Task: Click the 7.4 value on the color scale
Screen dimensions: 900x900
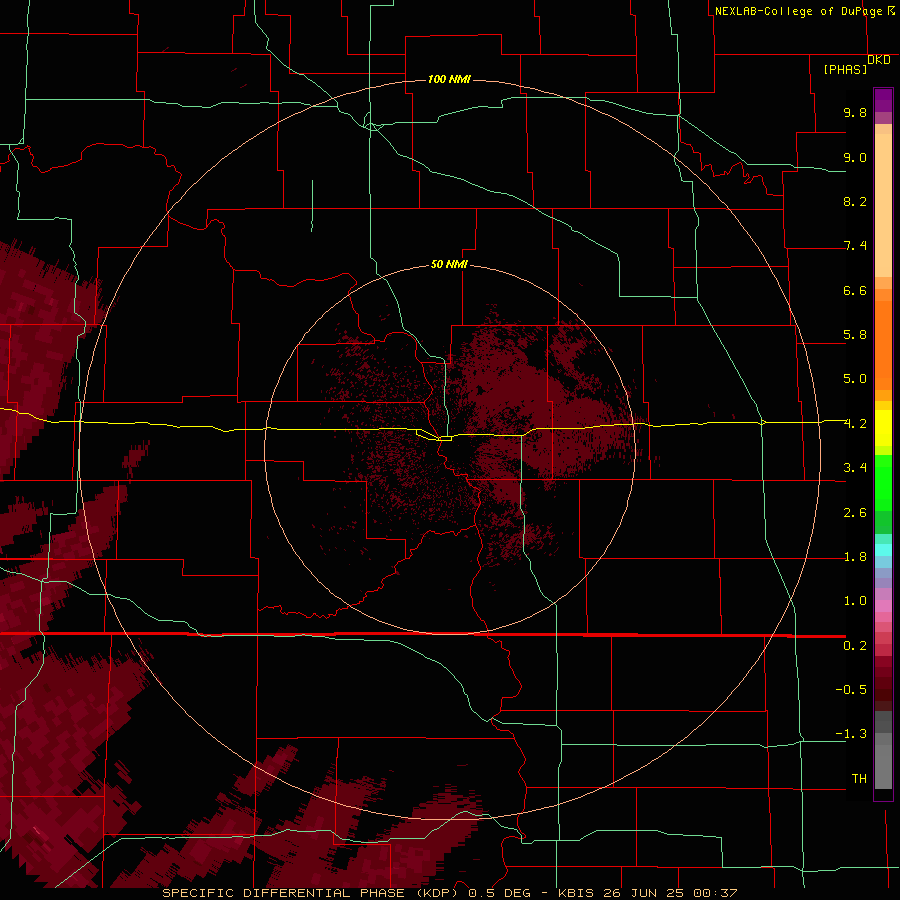Action: tap(855, 246)
